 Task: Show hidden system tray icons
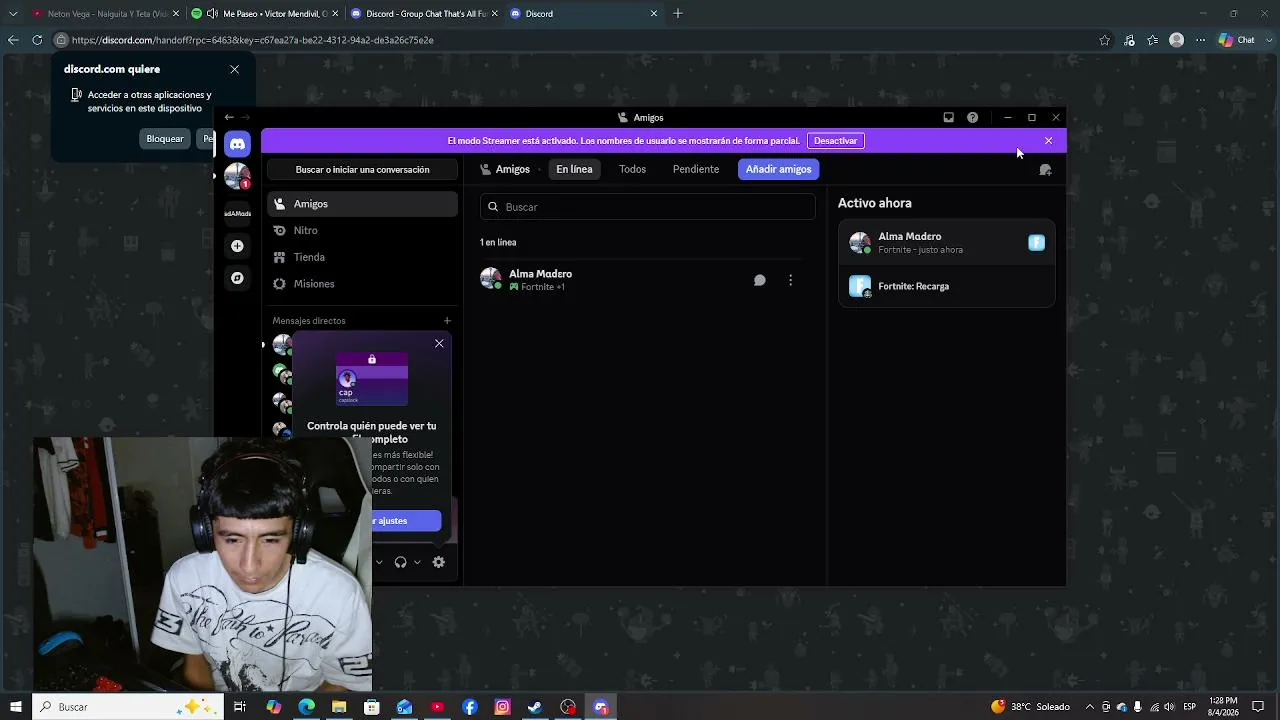[1090, 707]
